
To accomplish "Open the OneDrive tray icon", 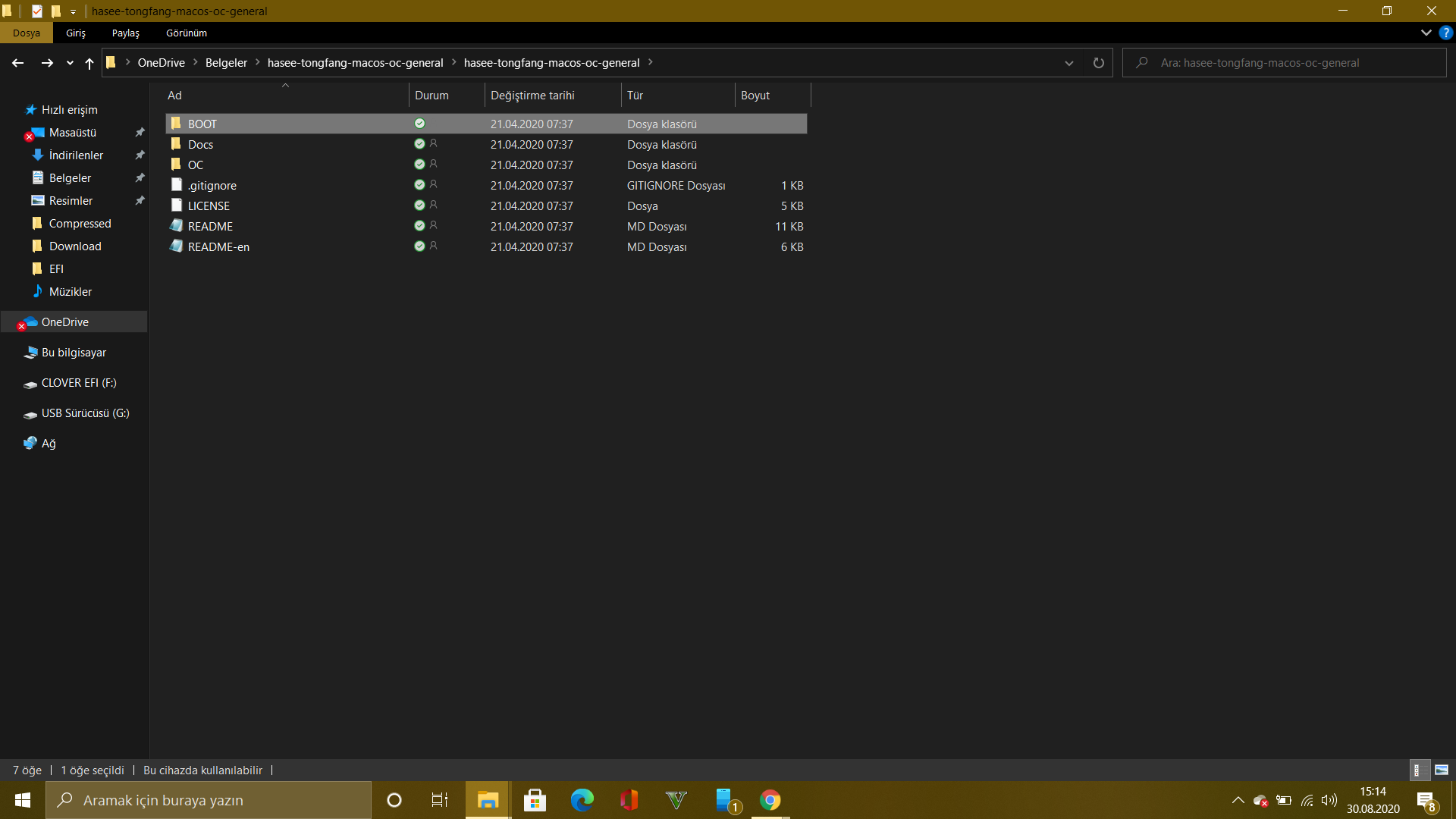I will (x=1260, y=800).
